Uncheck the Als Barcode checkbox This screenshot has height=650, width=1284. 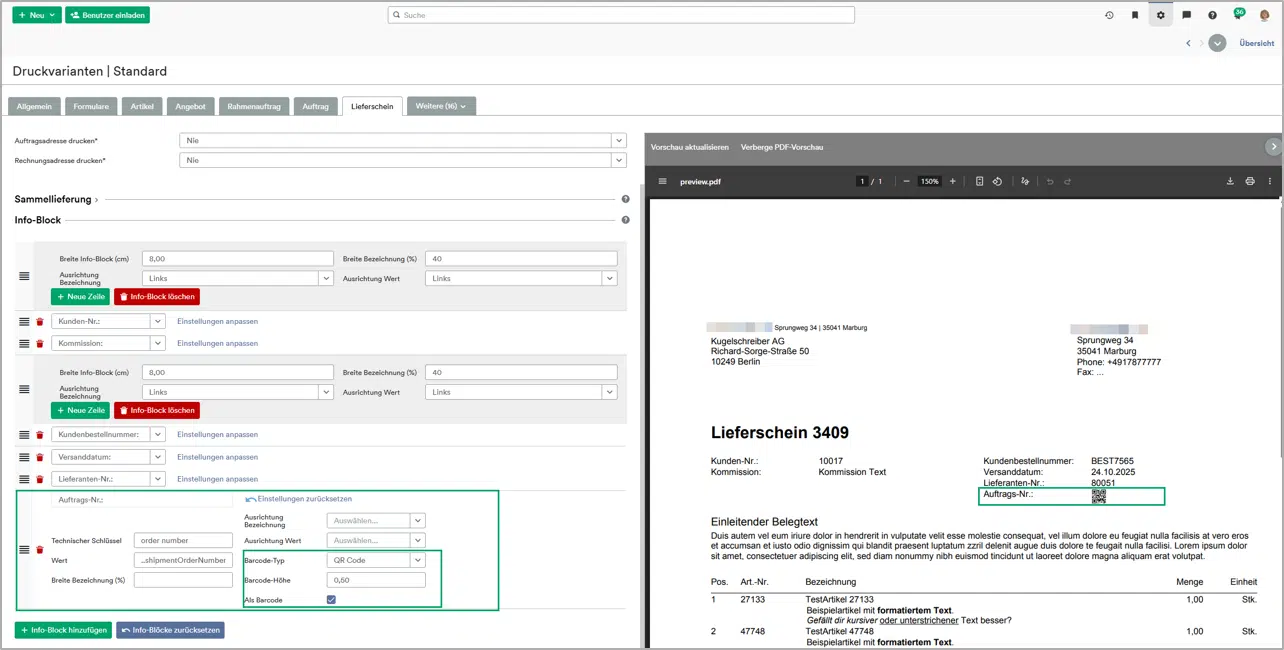[x=331, y=600]
